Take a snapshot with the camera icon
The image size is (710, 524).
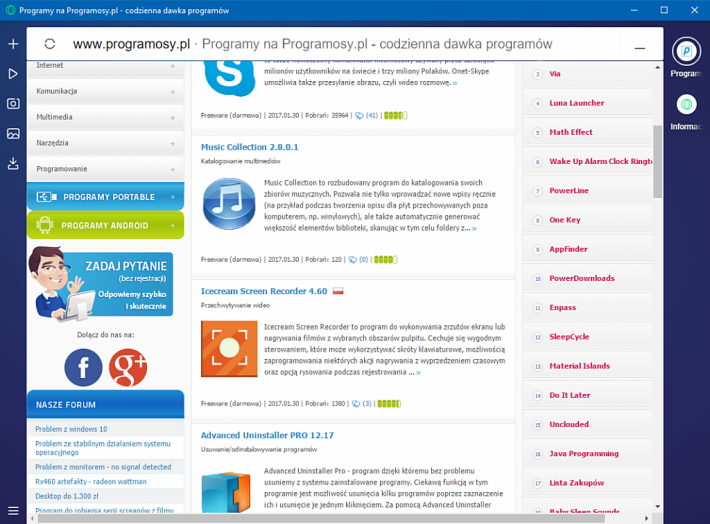click(x=13, y=103)
